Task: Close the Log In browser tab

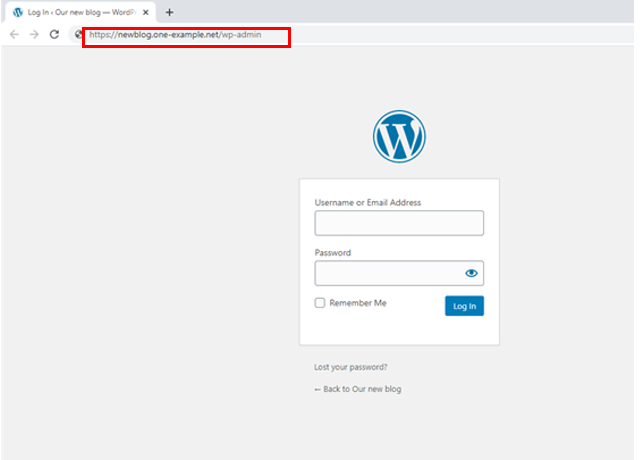Action: (146, 12)
